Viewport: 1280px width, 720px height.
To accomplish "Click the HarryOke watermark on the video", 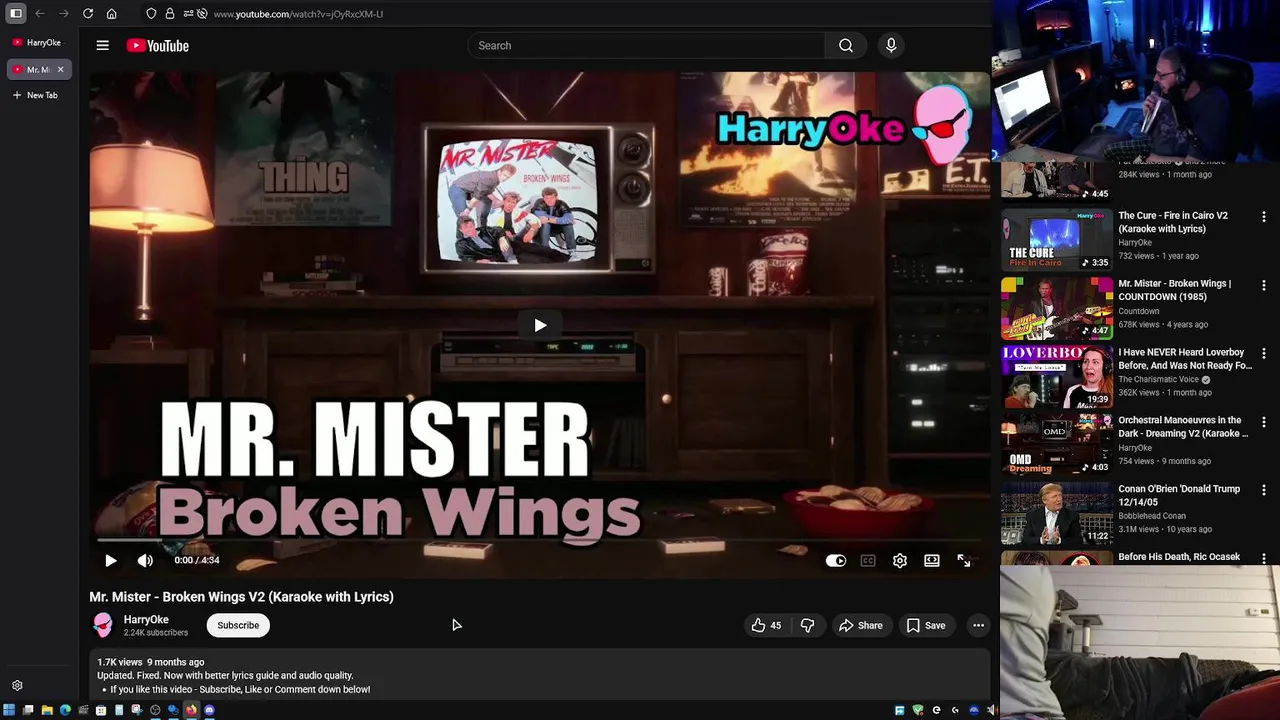I will 845,125.
